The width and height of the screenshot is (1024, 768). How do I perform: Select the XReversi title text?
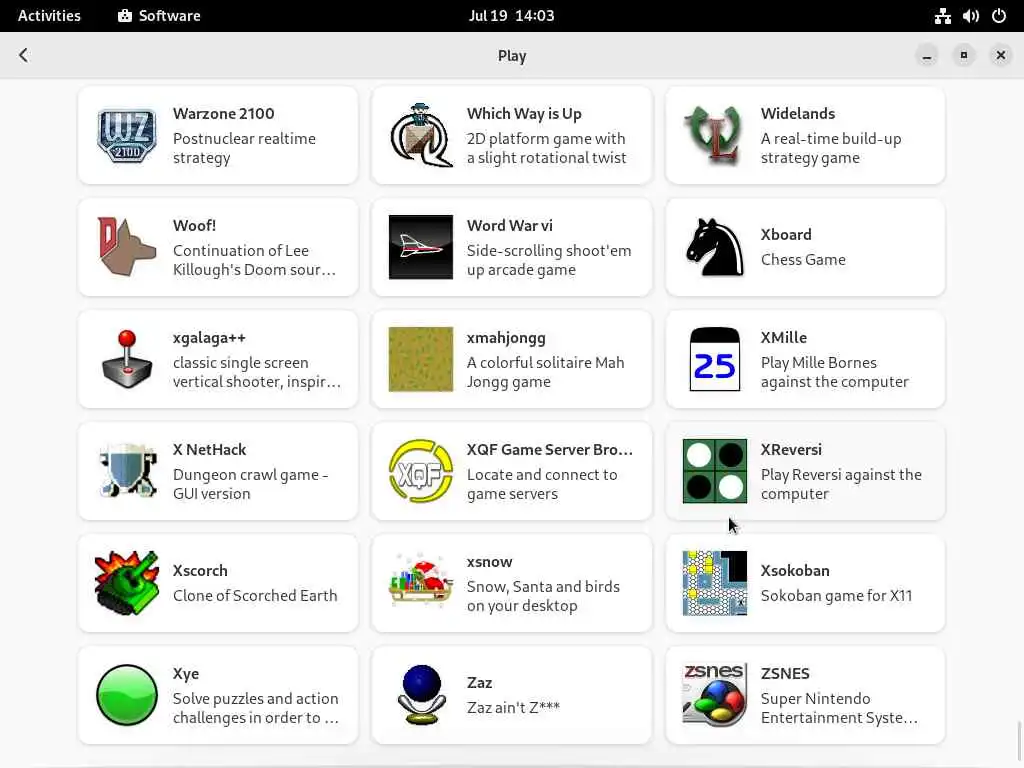(x=791, y=449)
